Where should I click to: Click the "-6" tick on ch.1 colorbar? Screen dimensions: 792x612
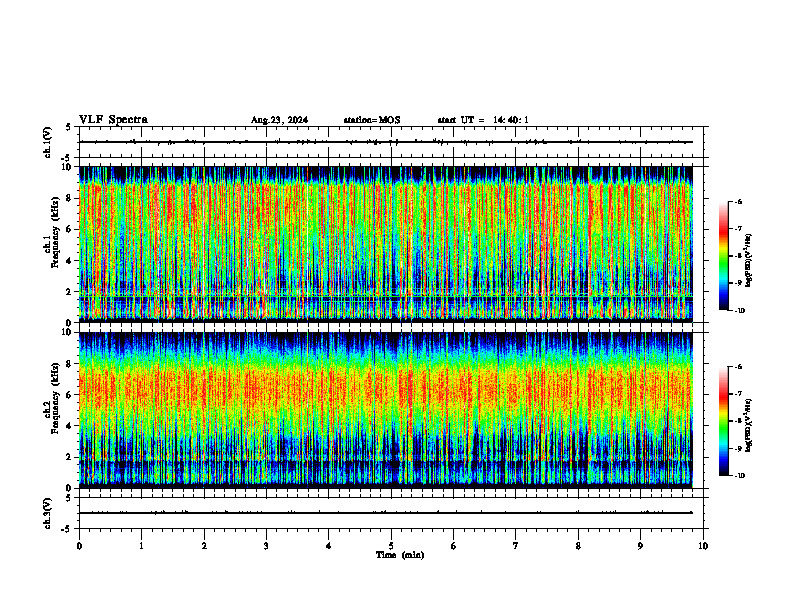point(738,202)
